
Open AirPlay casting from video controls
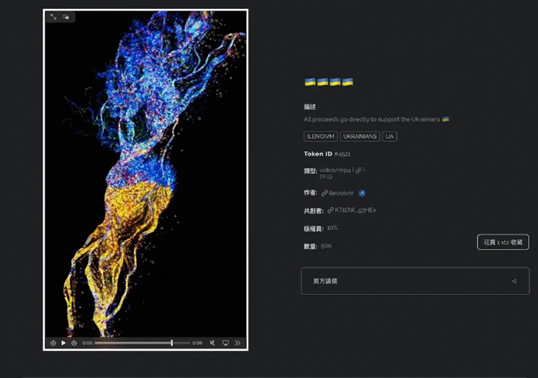(225, 343)
